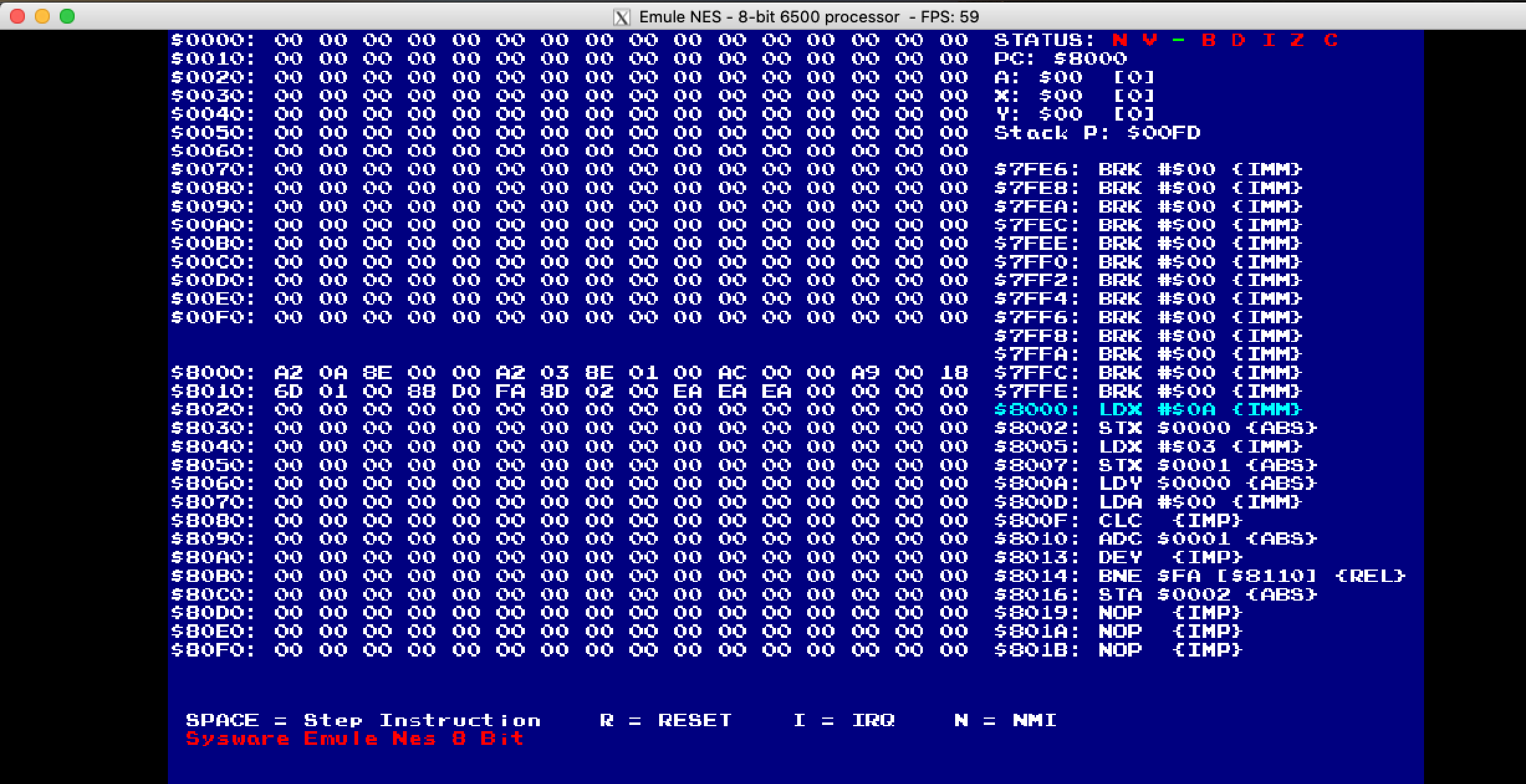Click the I = IRQ label
Viewport: 1526px width, 784px height.
(844, 720)
